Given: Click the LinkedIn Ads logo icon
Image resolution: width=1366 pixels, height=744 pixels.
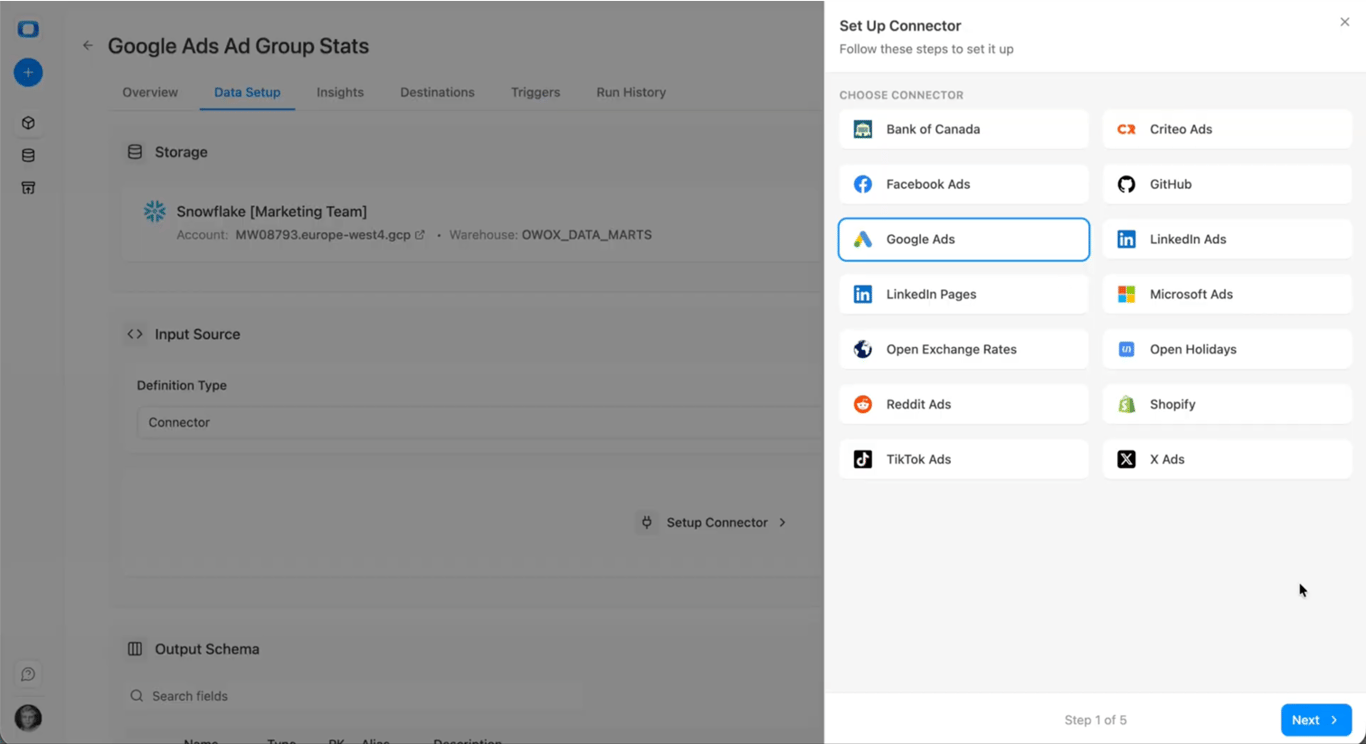Looking at the screenshot, I should (1126, 239).
